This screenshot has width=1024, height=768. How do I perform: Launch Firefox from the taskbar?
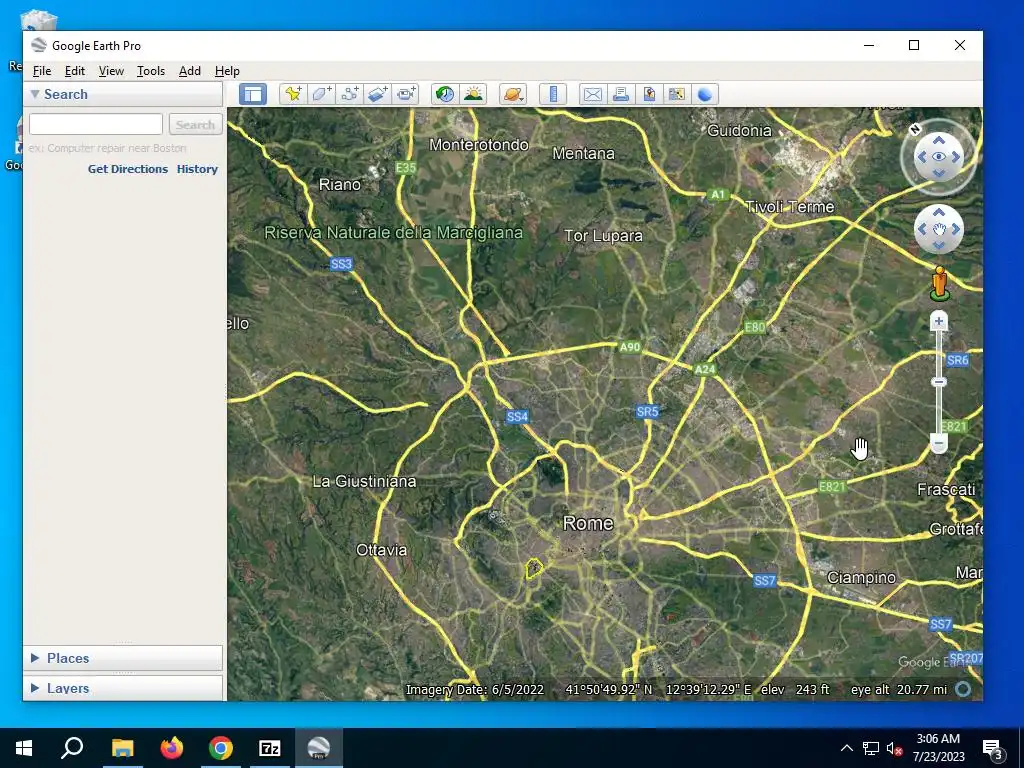[172, 748]
